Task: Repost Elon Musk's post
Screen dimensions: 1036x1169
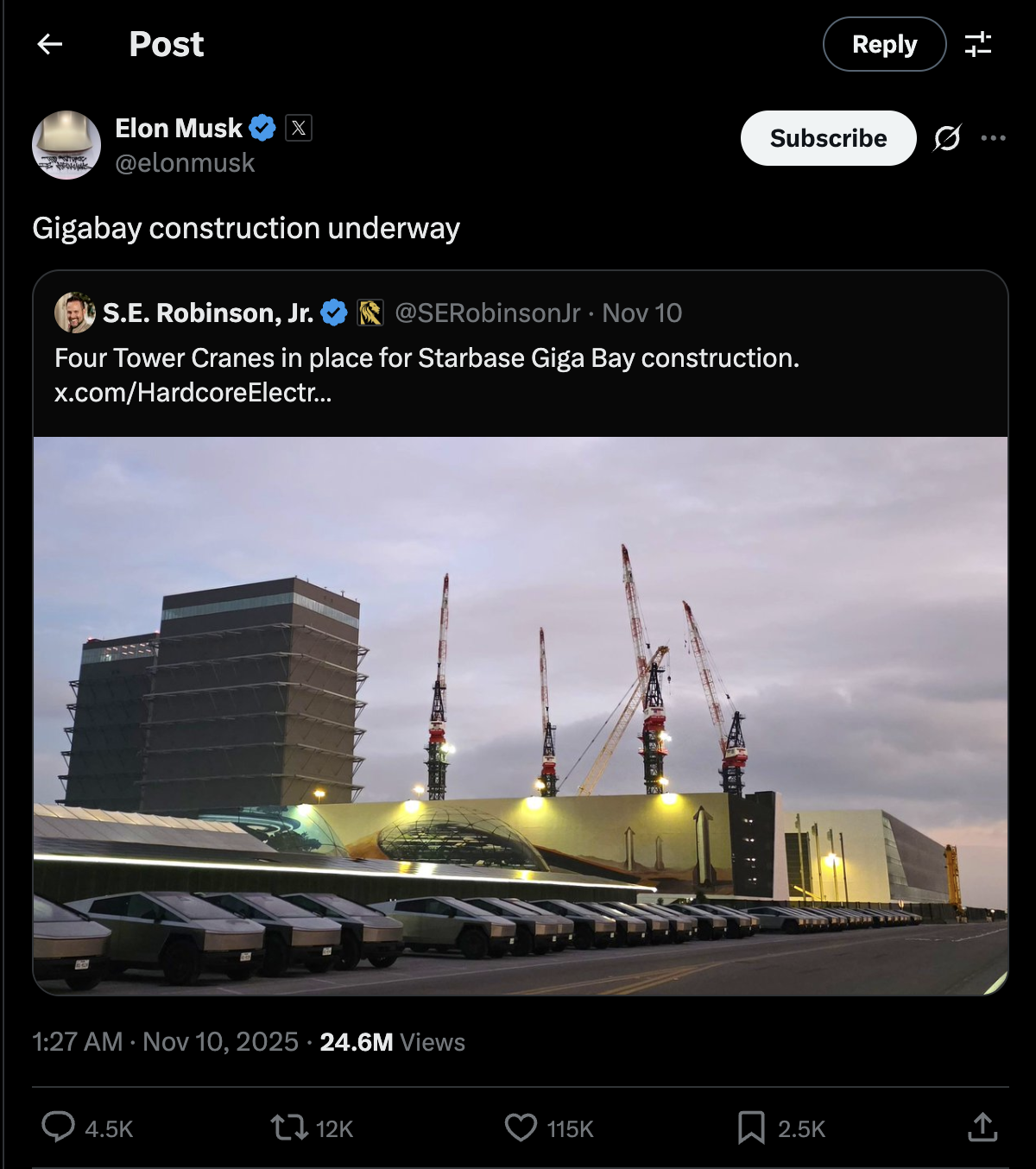Action: tap(289, 1127)
